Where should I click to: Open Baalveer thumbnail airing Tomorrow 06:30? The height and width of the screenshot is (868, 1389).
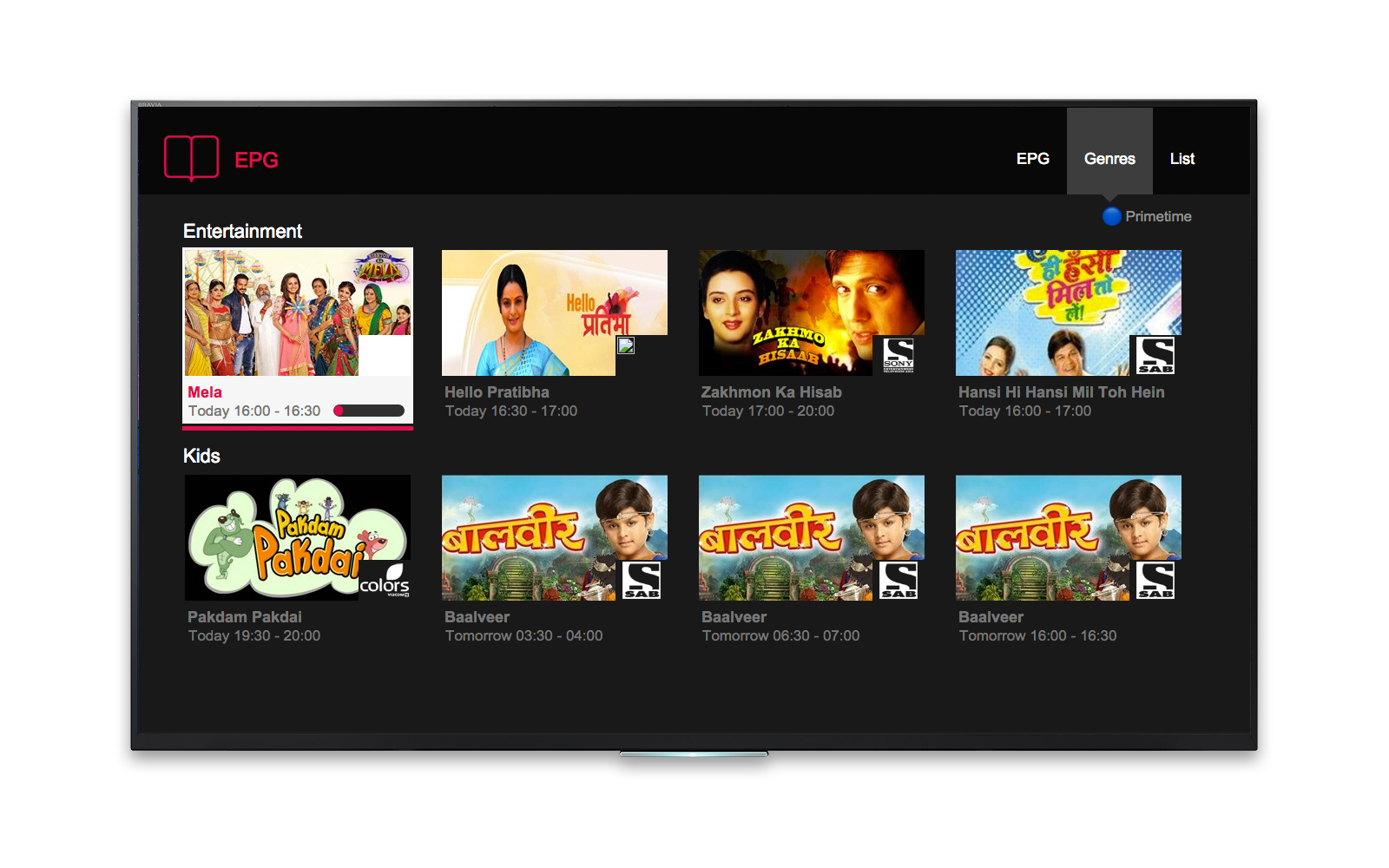point(812,537)
